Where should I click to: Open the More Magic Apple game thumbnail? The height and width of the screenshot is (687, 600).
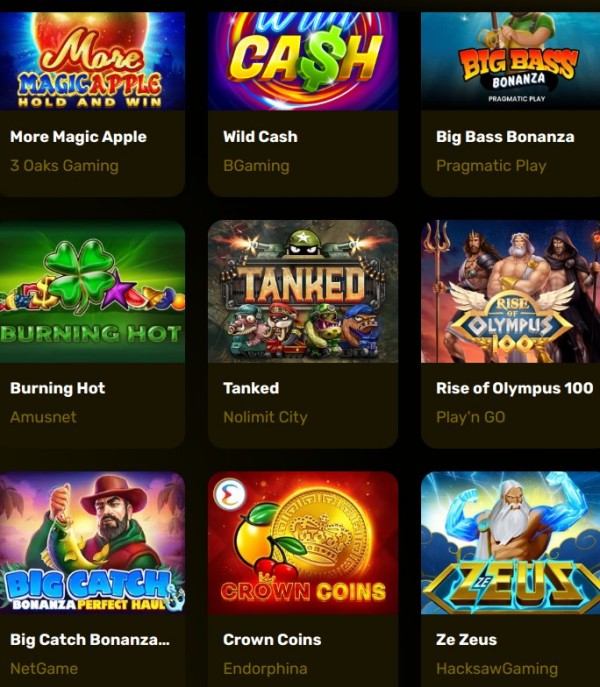(92, 61)
